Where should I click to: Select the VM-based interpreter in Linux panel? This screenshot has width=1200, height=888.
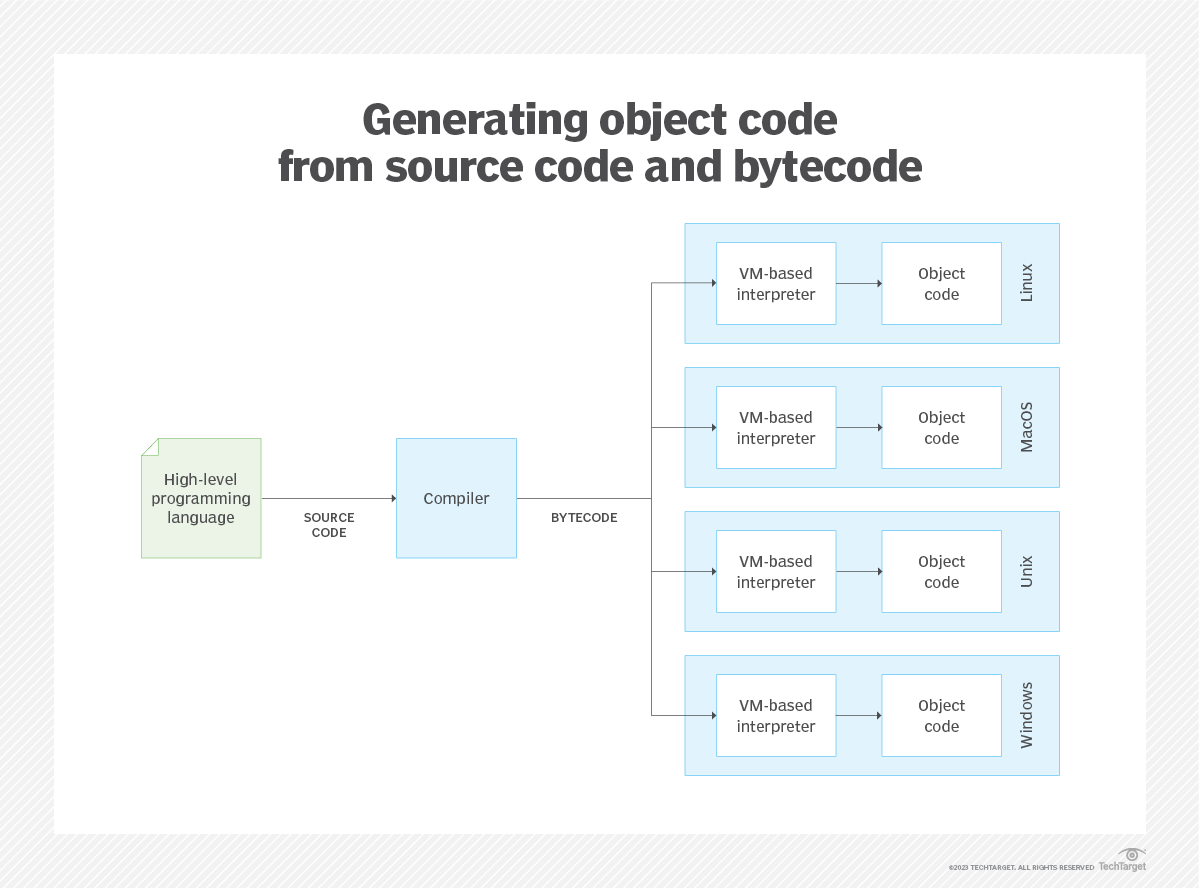[x=776, y=284]
